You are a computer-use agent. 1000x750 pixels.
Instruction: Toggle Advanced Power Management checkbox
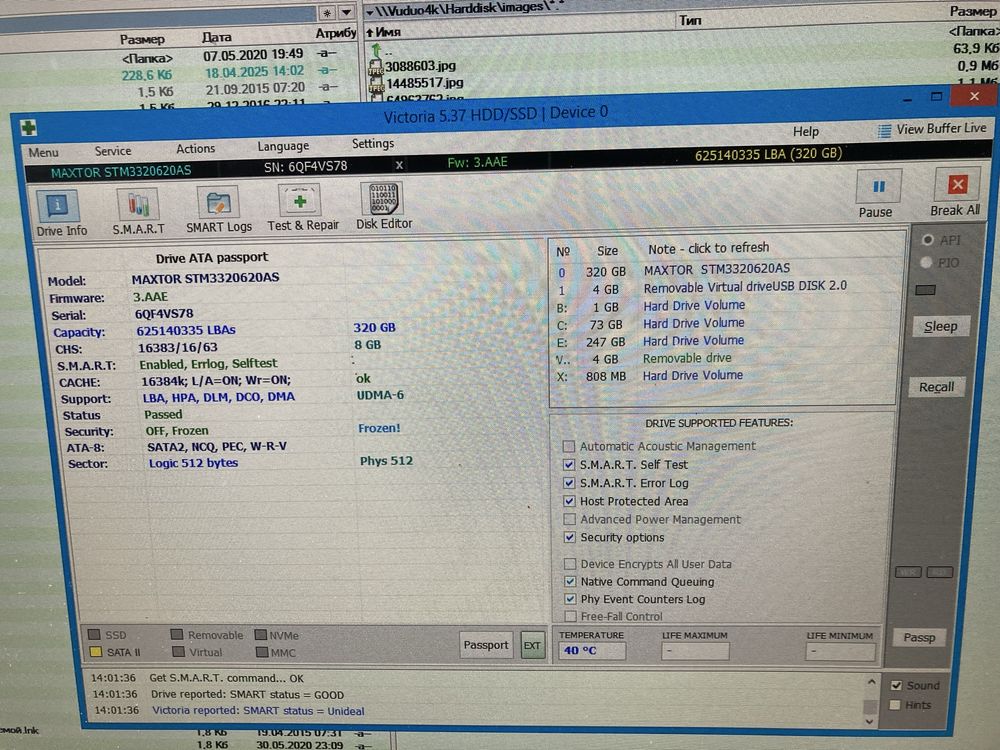coord(570,519)
